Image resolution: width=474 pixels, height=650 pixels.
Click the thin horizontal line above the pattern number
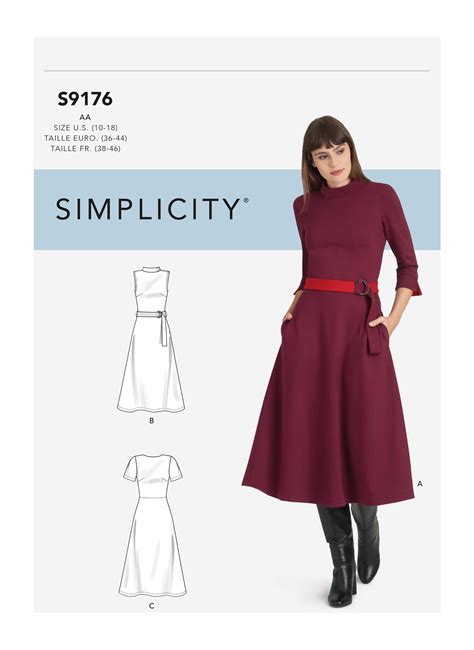(236, 71)
